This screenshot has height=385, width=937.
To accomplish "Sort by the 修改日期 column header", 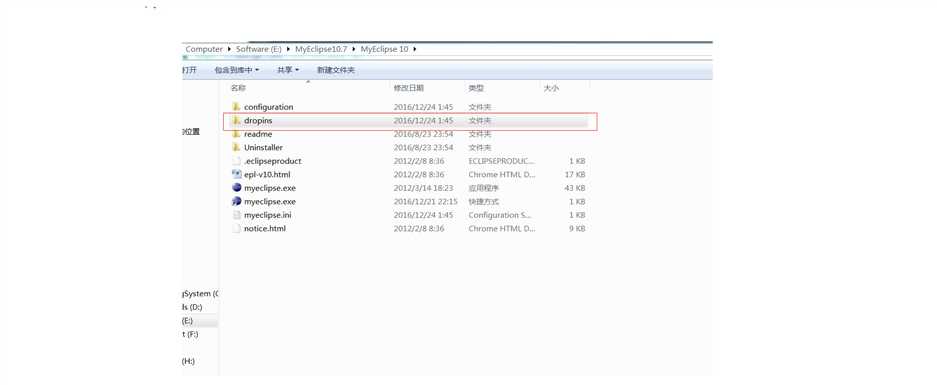I will pos(409,88).
